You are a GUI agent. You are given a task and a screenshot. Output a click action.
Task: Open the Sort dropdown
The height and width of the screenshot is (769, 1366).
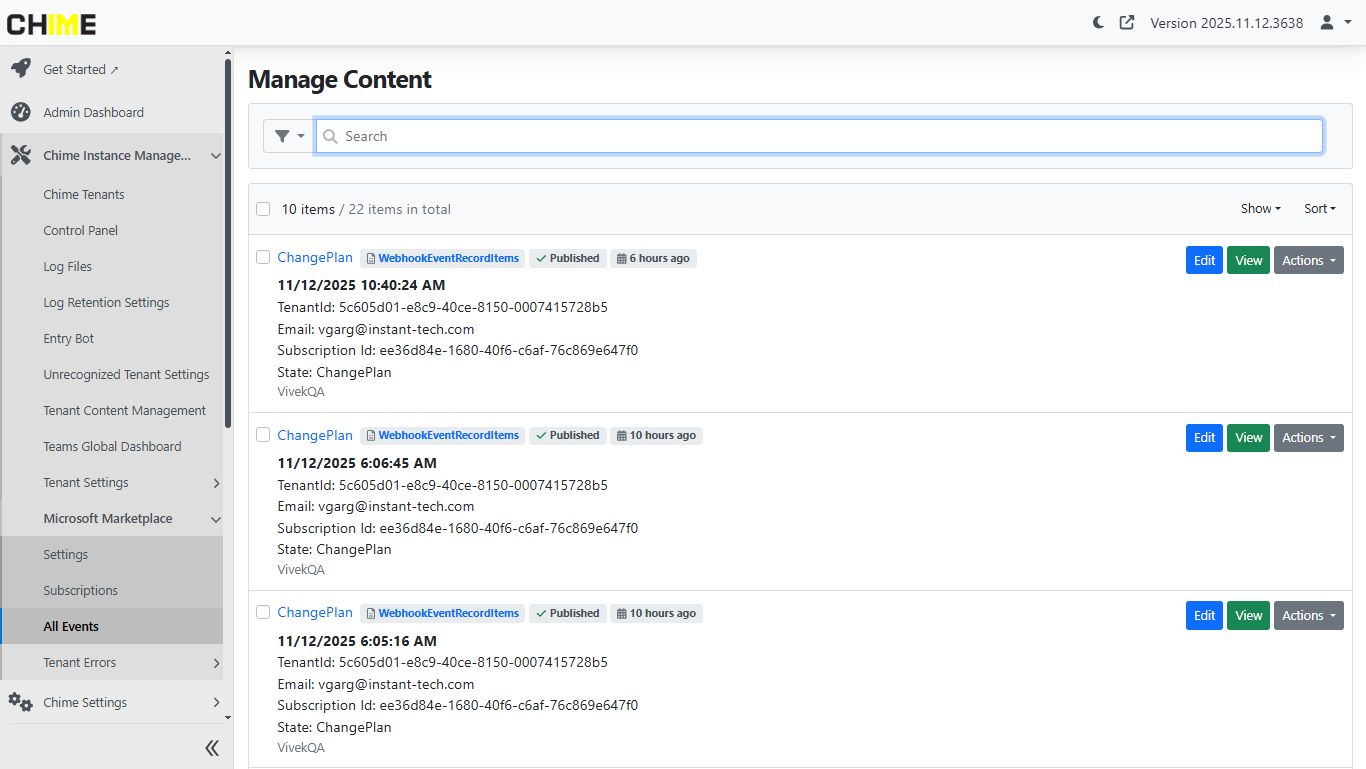(1319, 209)
